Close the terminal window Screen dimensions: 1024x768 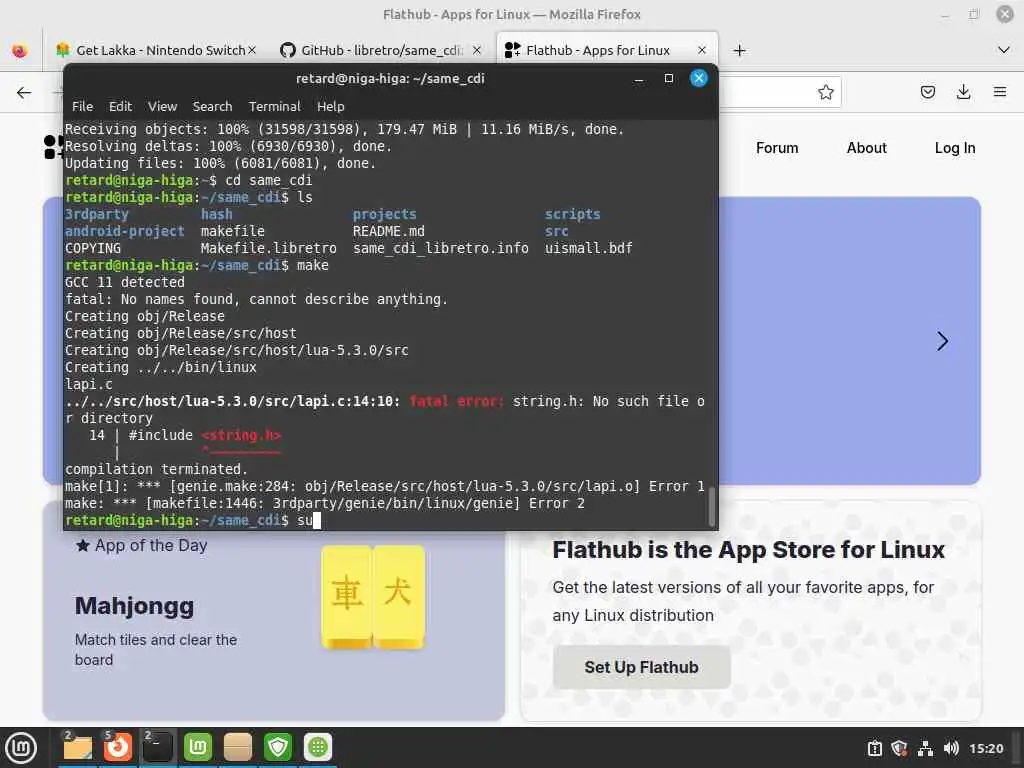coord(698,78)
